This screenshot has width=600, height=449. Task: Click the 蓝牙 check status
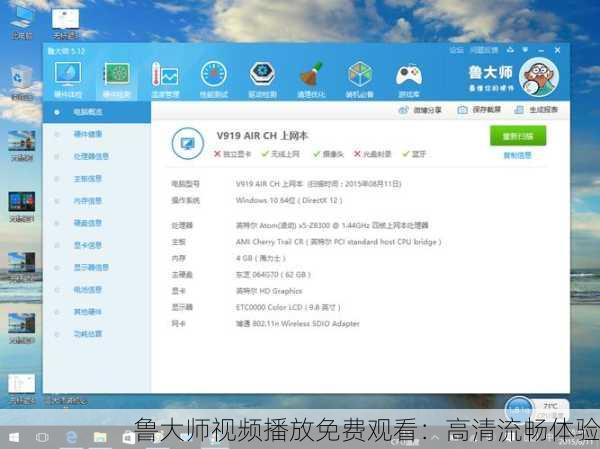tap(414, 154)
